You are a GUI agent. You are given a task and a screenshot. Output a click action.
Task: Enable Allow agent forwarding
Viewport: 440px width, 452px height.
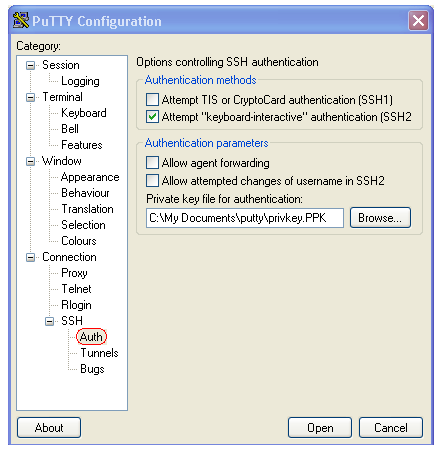point(152,163)
